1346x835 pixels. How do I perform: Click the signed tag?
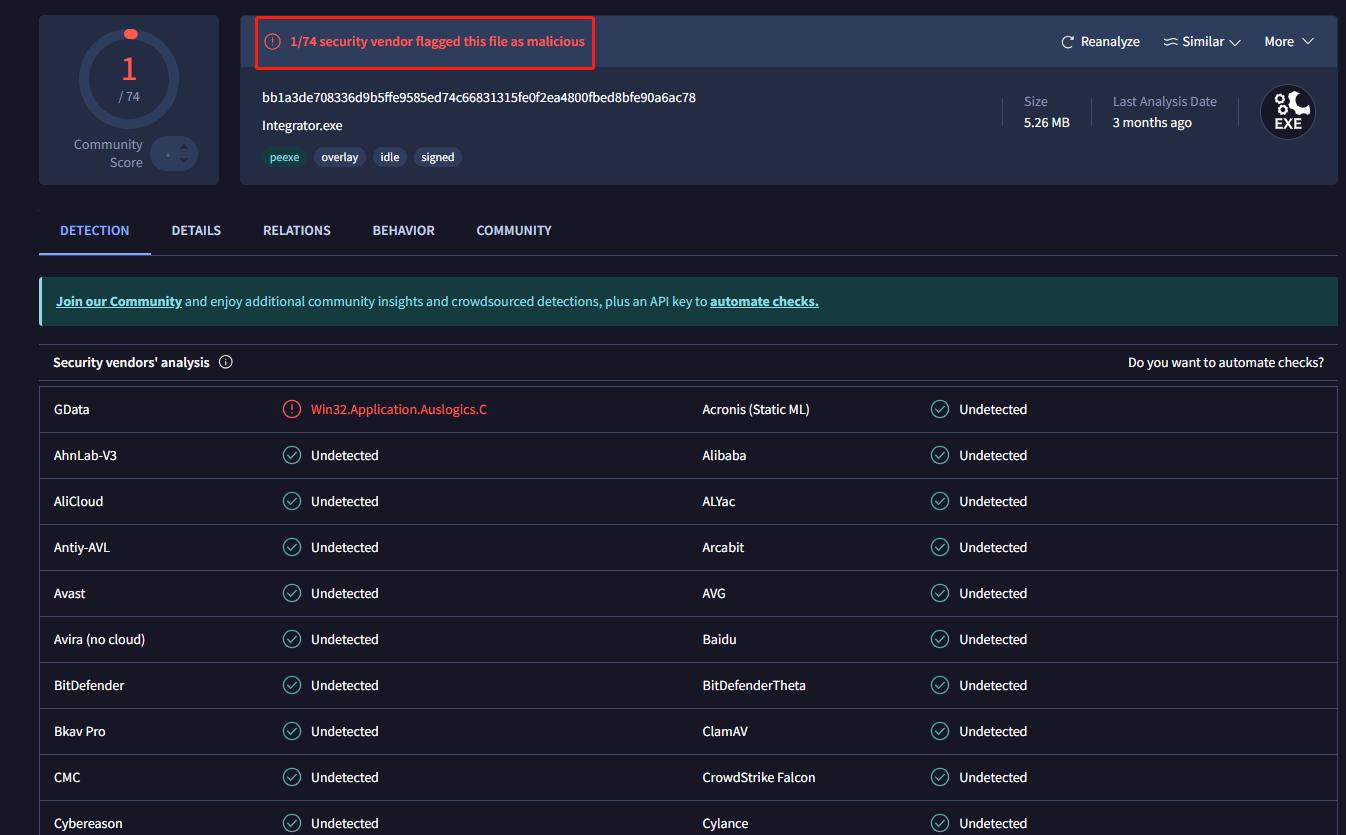click(x=438, y=157)
